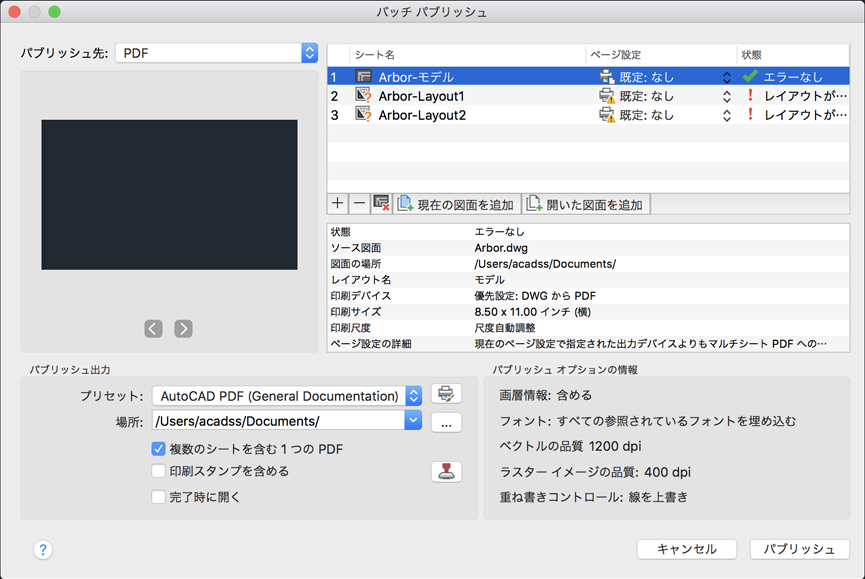Click ベクトルの品質 1200 dpi text
865x579 pixels.
[x=570, y=446]
